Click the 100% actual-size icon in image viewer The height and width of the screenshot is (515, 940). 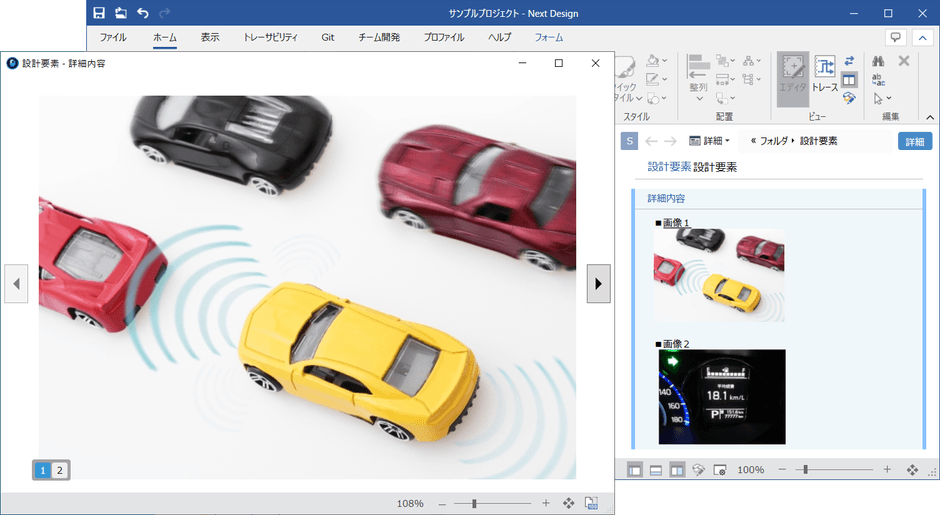[591, 503]
